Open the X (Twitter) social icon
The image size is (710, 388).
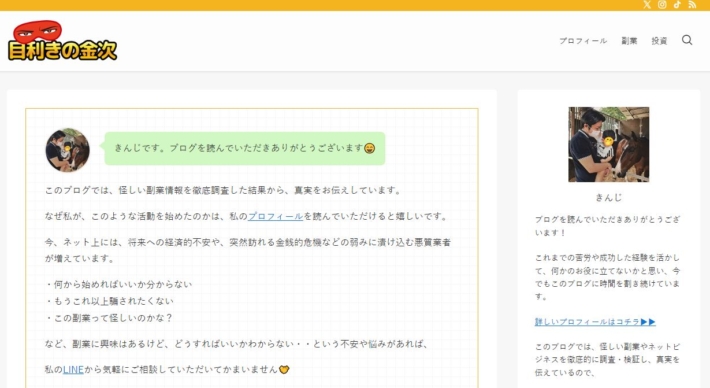tap(647, 5)
